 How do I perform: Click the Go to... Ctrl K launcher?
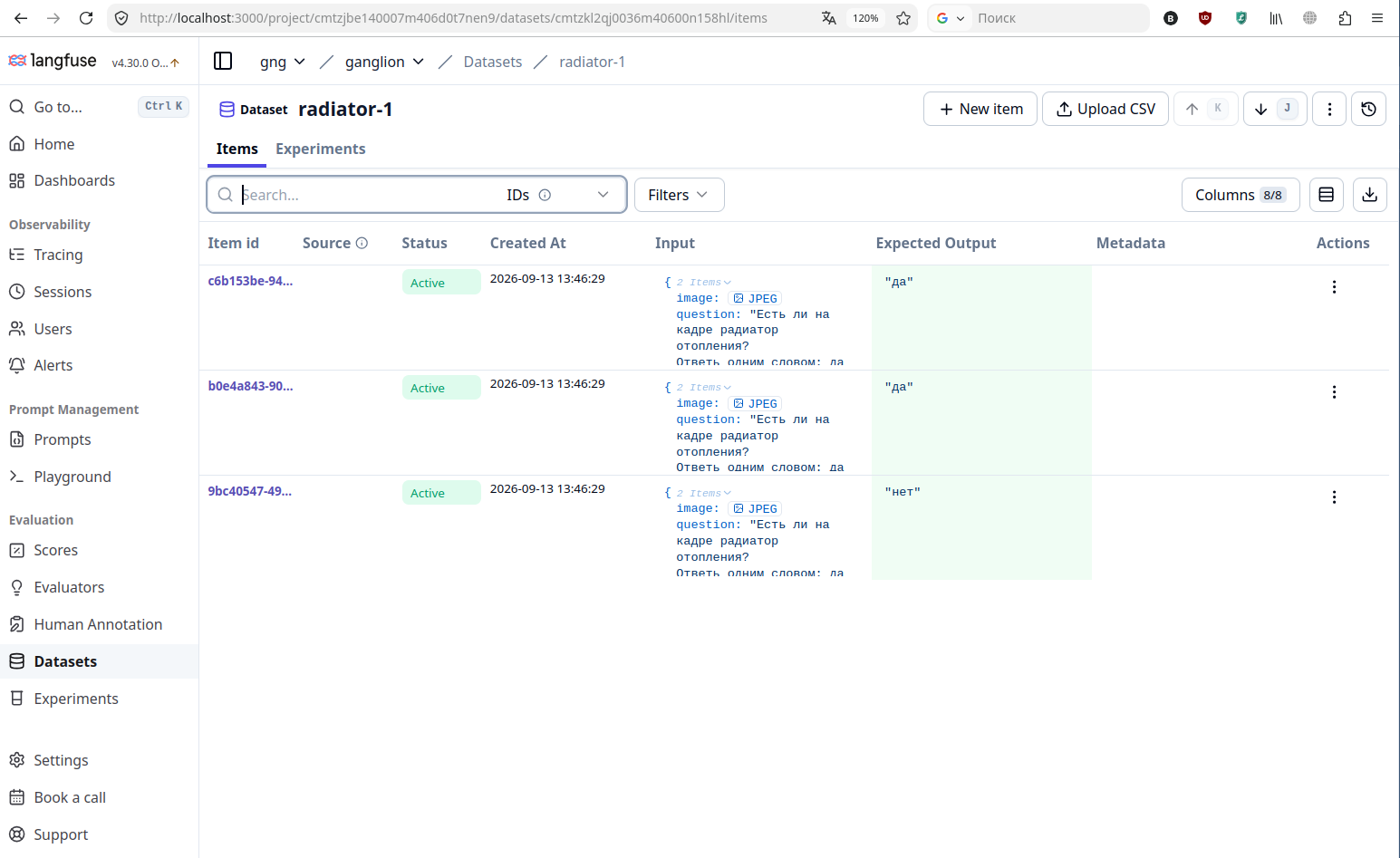point(99,107)
